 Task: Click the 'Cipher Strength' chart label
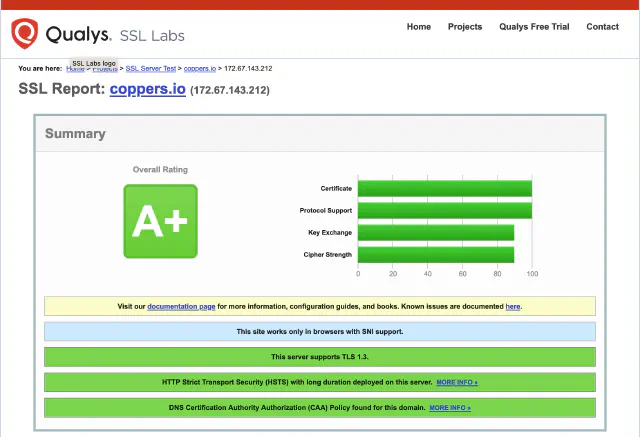pyautogui.click(x=327, y=255)
